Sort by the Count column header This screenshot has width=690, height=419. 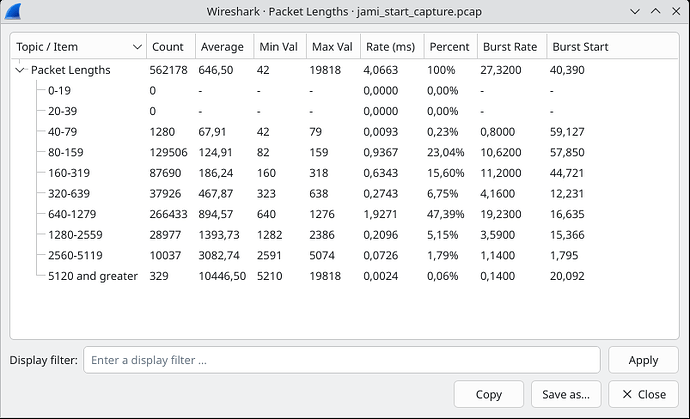pos(171,47)
